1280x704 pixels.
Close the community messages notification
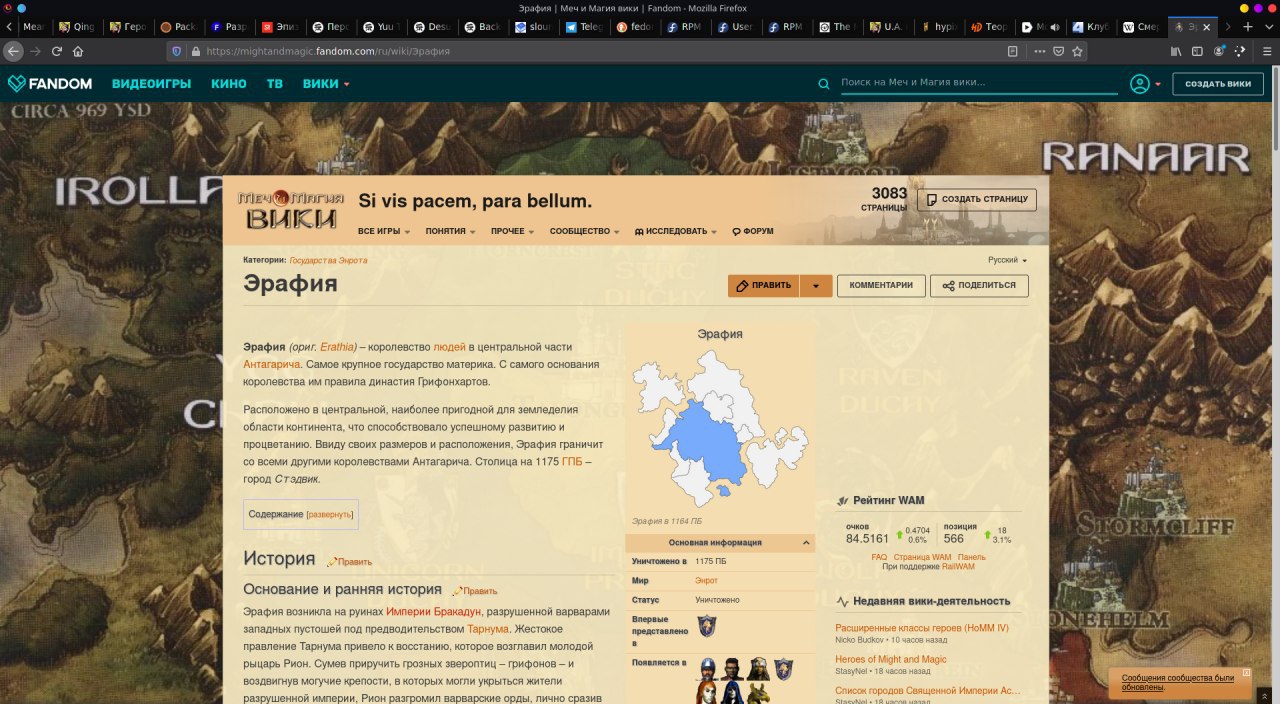[1246, 673]
